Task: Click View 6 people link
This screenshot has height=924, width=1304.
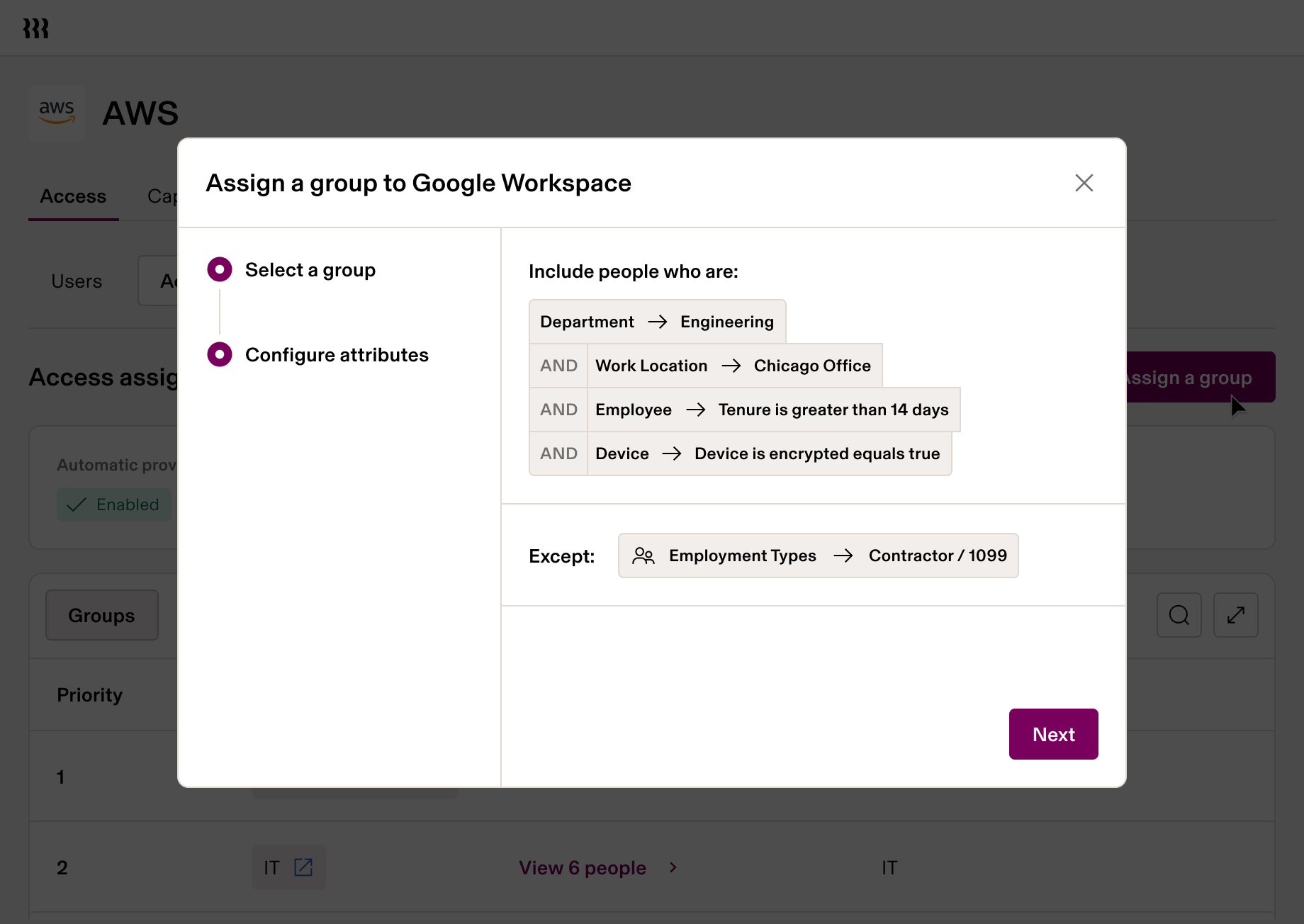Action: coord(583,868)
